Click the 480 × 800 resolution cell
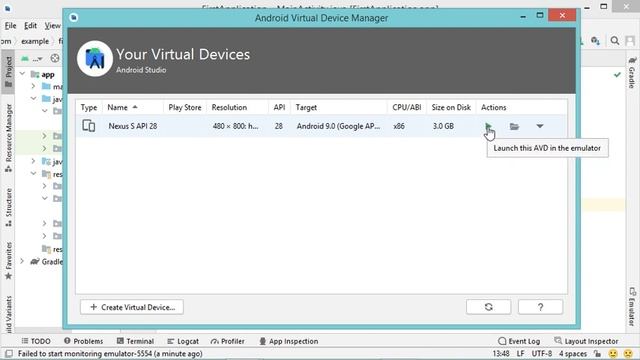This screenshot has height=360, width=640. pos(235,126)
